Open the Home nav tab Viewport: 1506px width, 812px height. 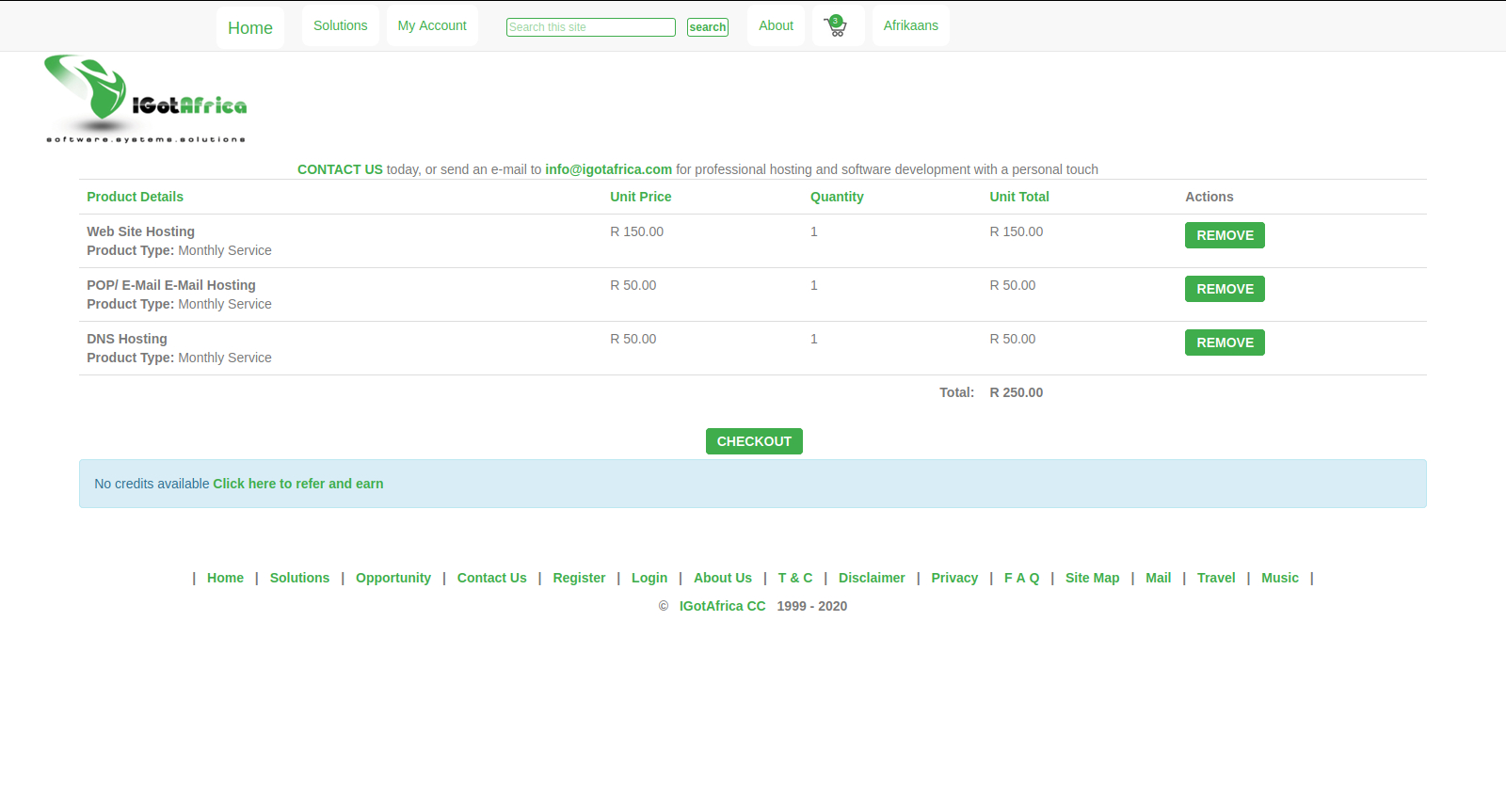pyautogui.click(x=249, y=28)
